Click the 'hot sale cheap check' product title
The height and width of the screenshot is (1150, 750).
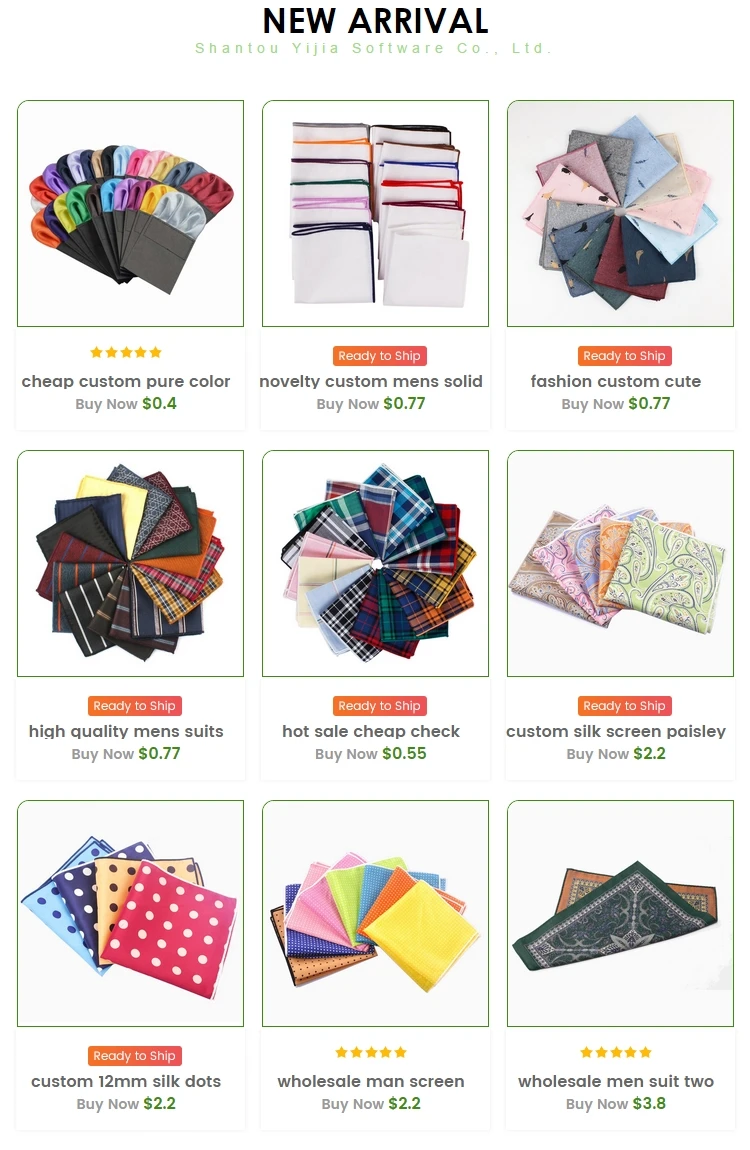pos(371,731)
